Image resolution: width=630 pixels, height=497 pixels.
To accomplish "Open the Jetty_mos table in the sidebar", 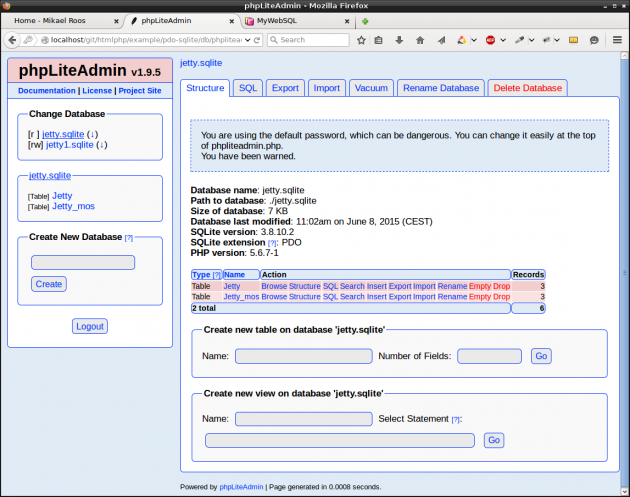I will coord(74,207).
